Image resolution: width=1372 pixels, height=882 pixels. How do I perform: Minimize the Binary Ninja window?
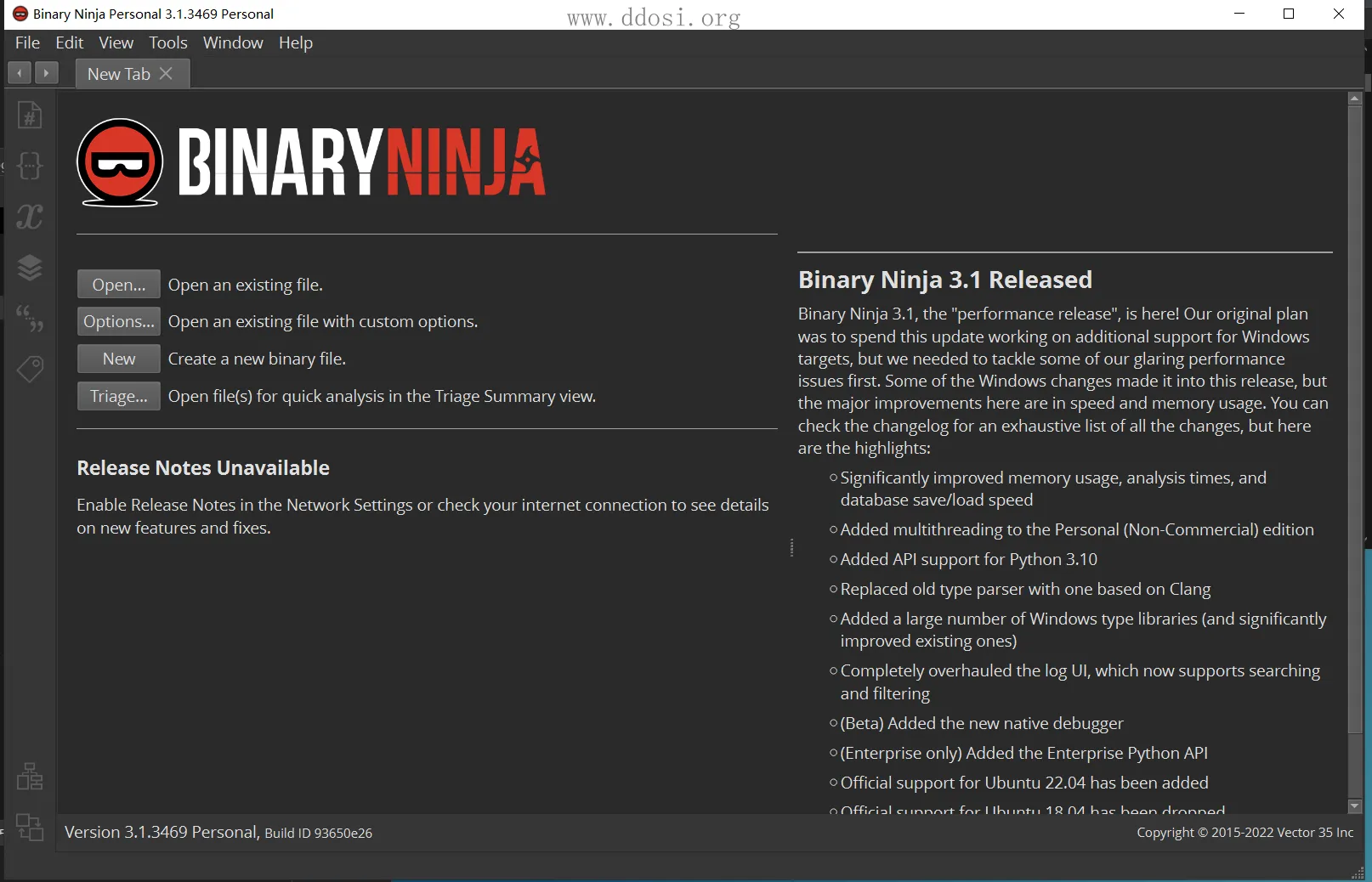point(1239,14)
